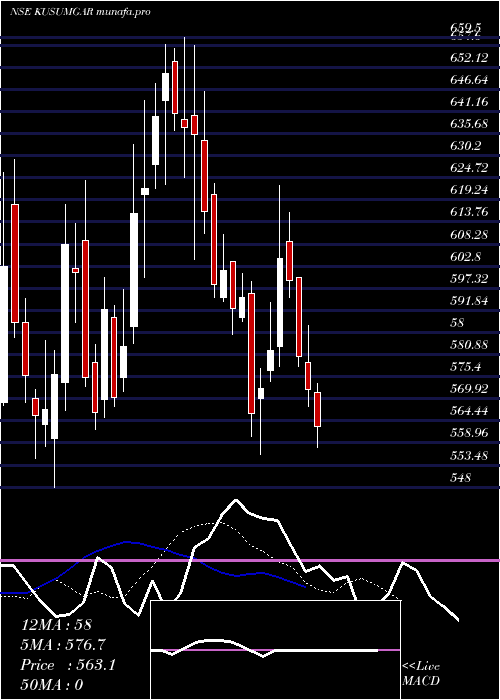
Task: Click the 630.2 price axis label
Action: pos(466,146)
